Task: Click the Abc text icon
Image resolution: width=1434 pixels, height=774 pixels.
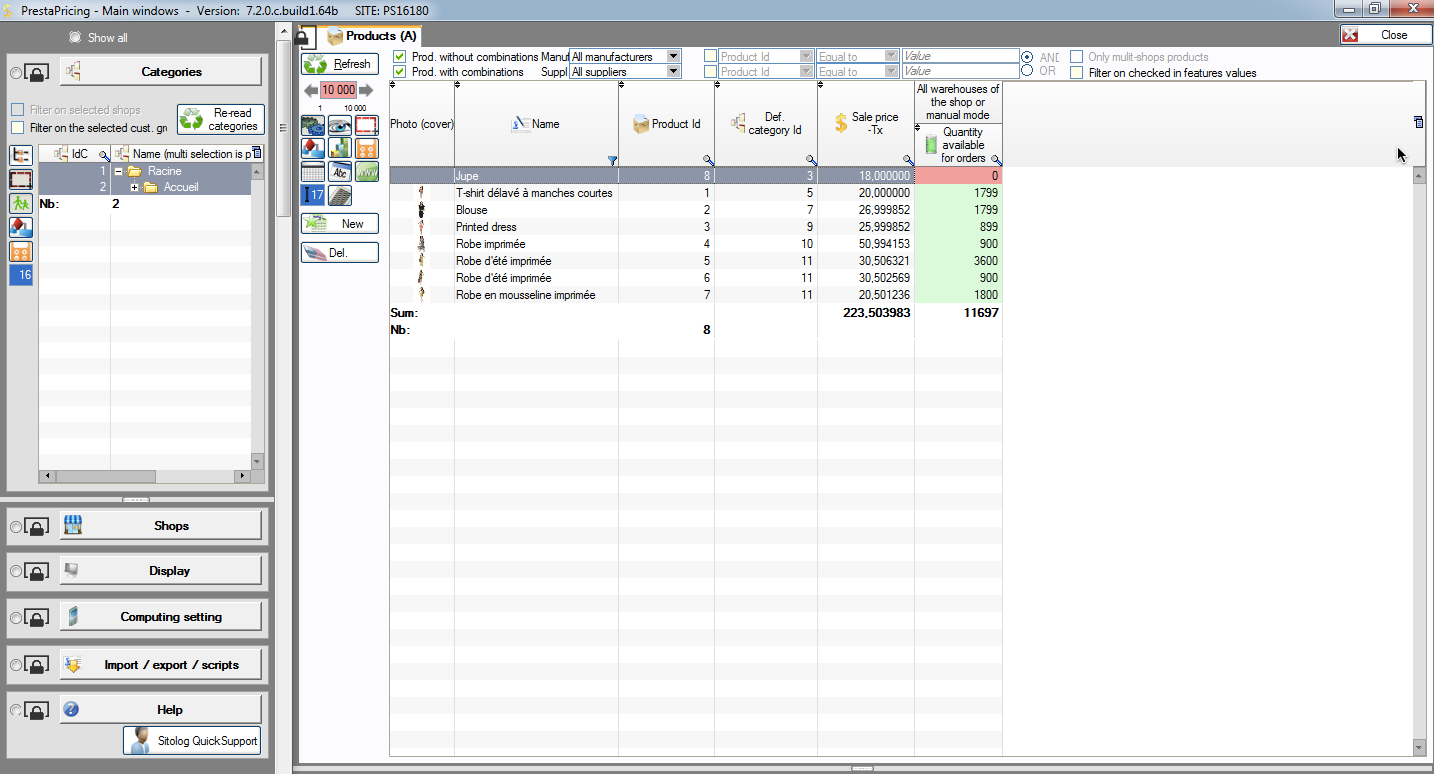Action: 340,171
